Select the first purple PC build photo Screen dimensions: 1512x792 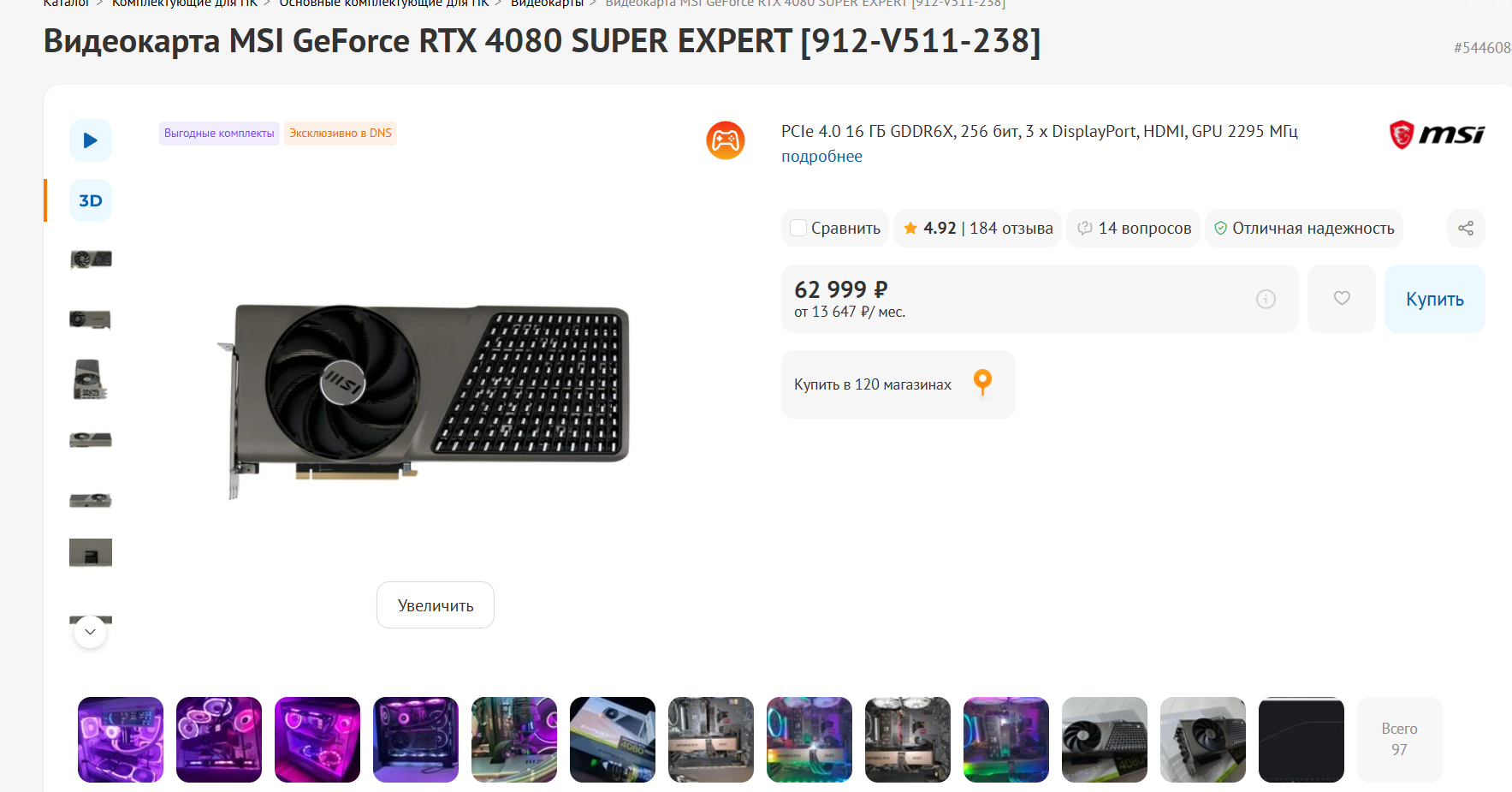pos(121,740)
